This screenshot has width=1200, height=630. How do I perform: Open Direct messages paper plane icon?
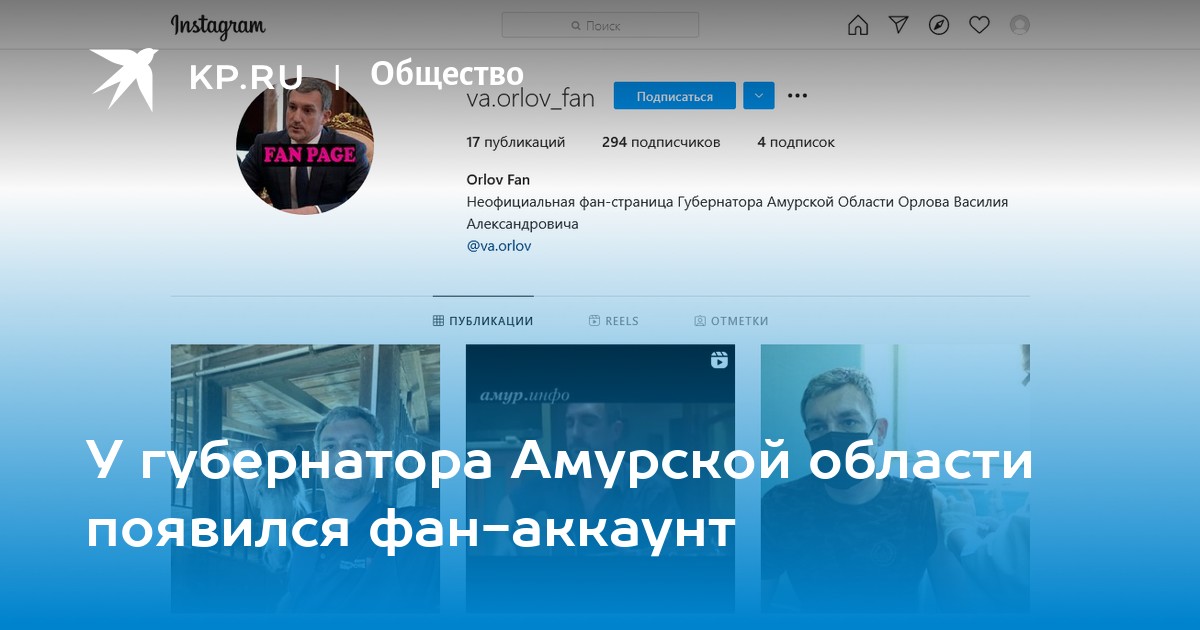pos(899,25)
